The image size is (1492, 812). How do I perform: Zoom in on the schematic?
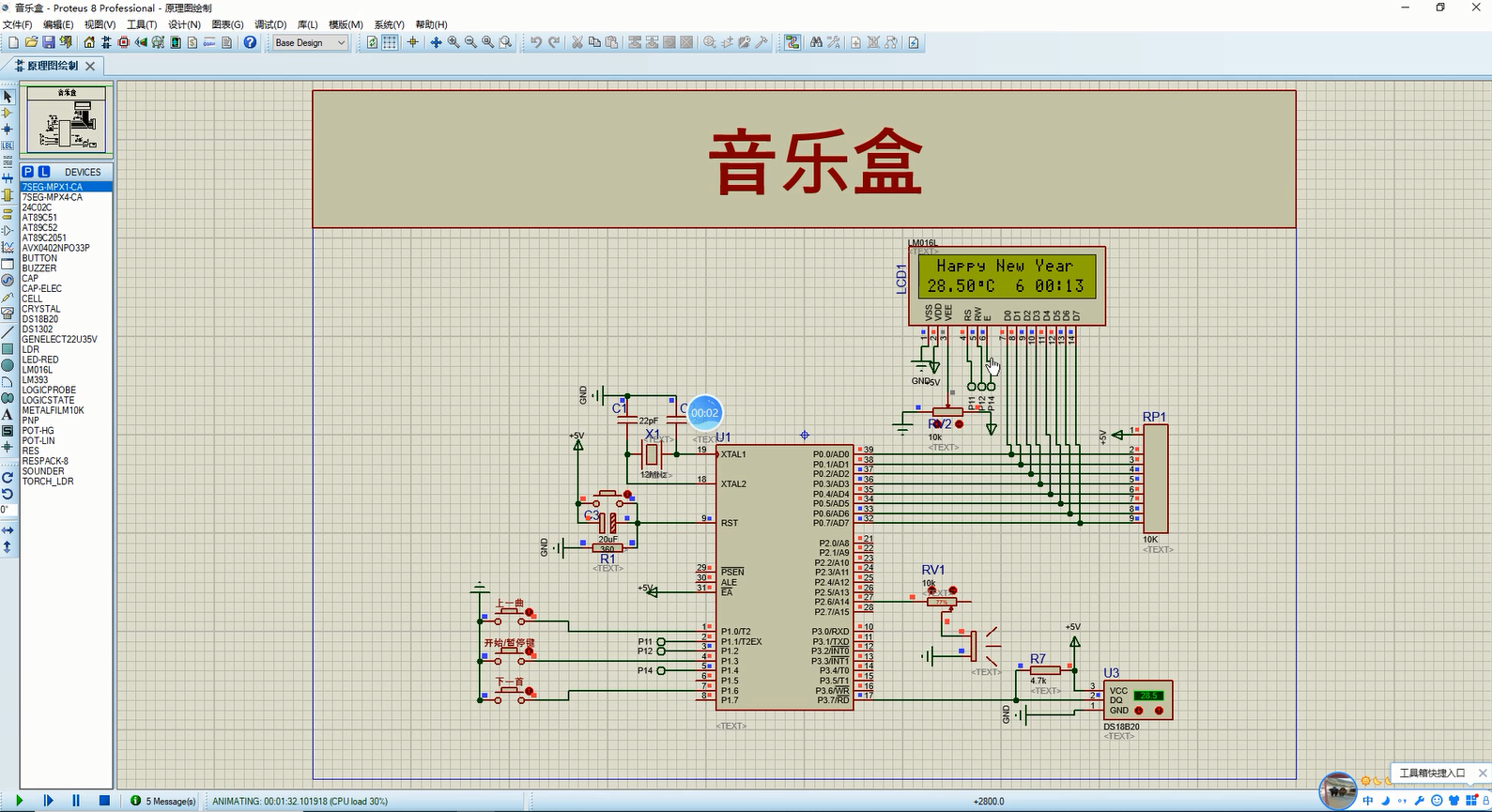[454, 42]
